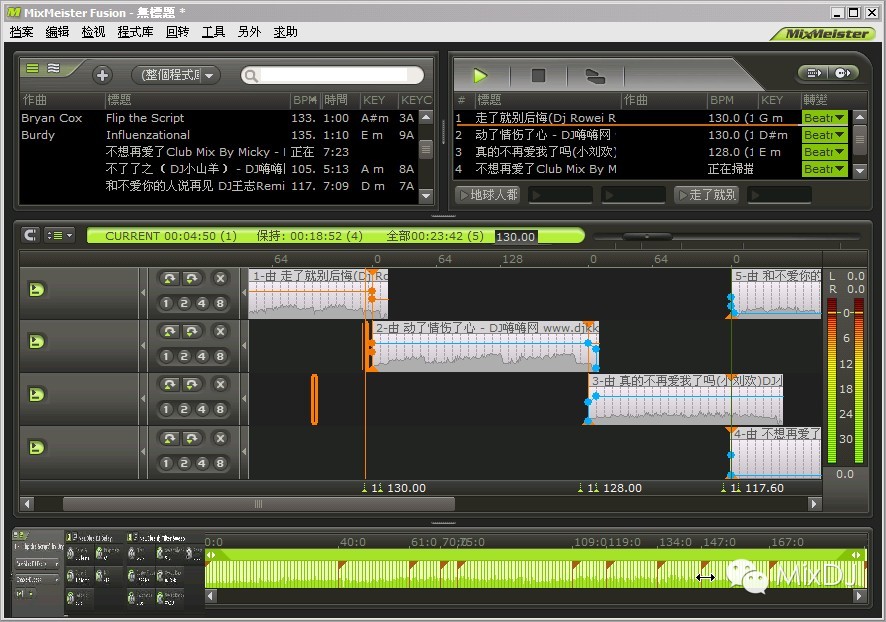Click the magnifier search icon
Screen dimensions: 886x622
251,76
